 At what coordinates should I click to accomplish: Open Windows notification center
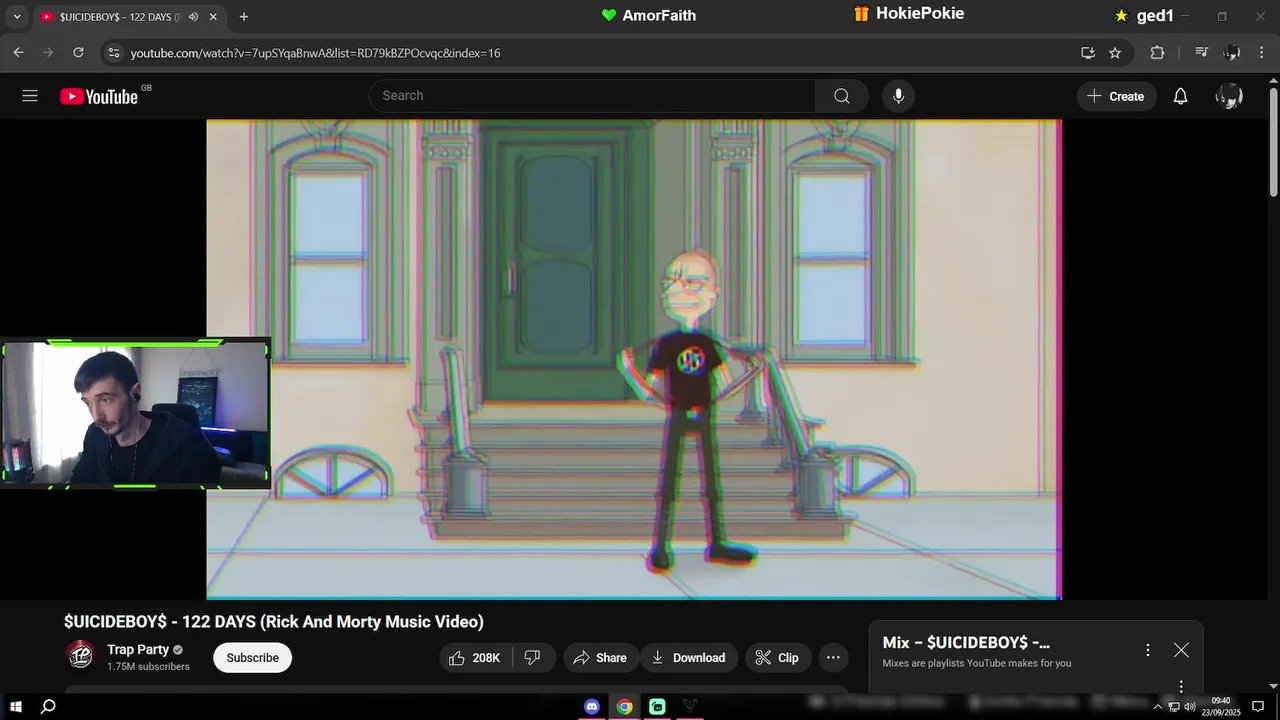click(1258, 707)
